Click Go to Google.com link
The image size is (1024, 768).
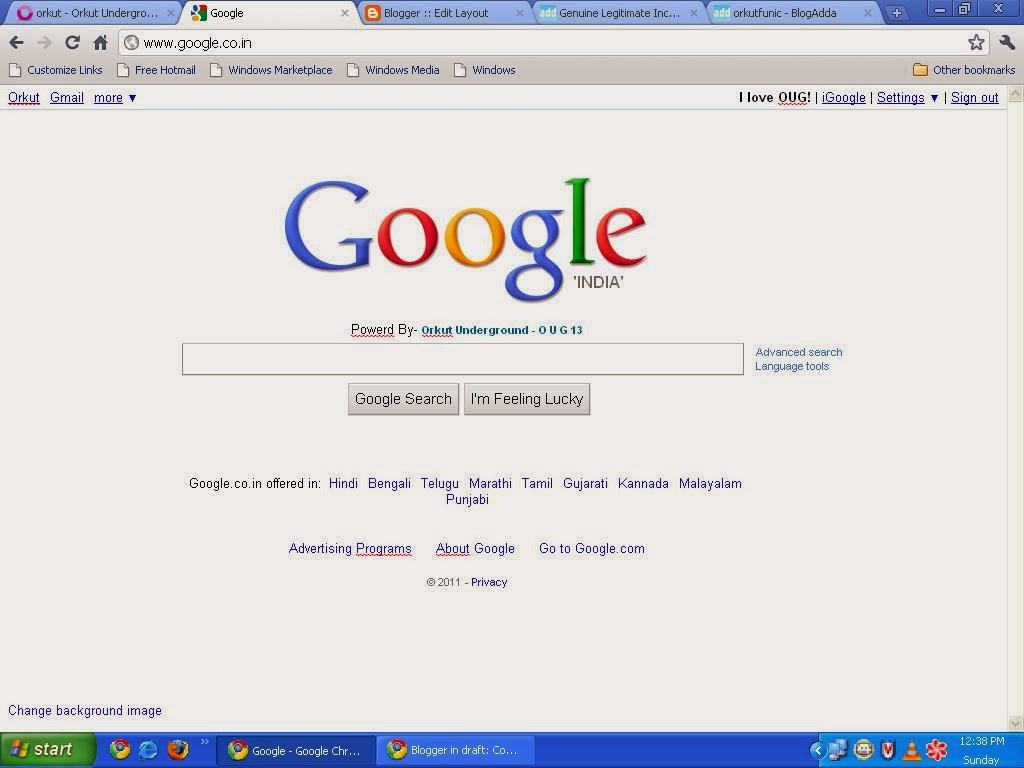592,549
